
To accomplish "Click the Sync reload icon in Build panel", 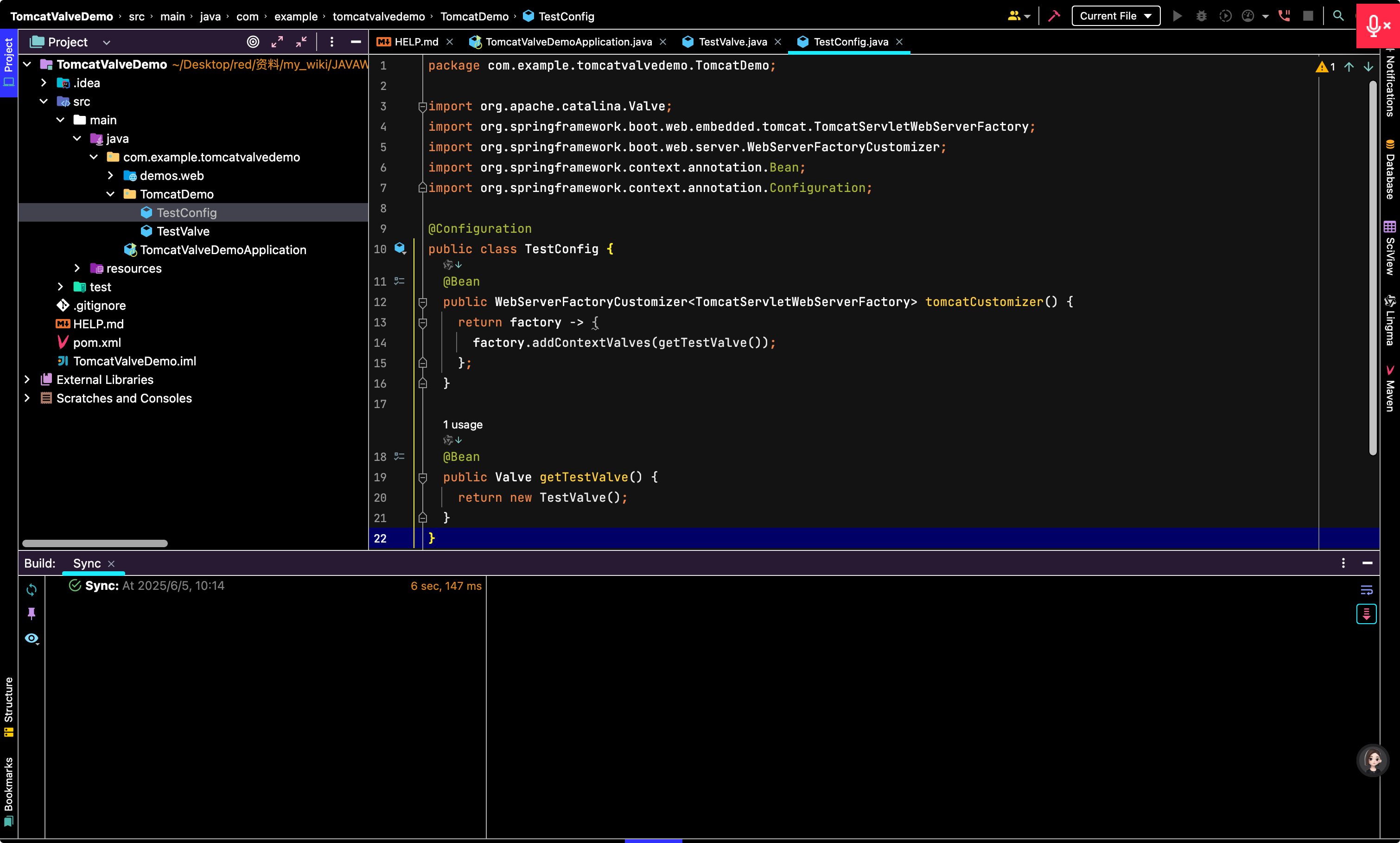I will [x=31, y=590].
